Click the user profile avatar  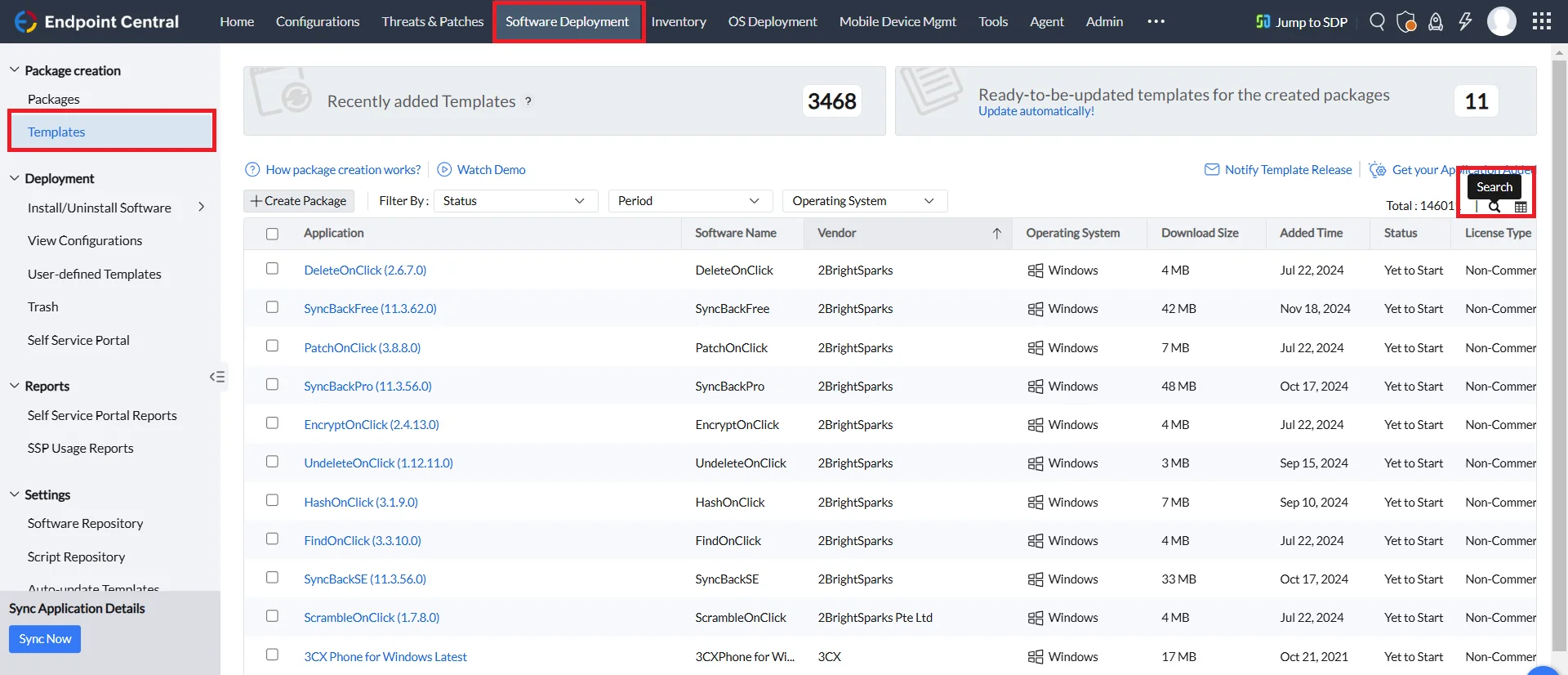1502,21
